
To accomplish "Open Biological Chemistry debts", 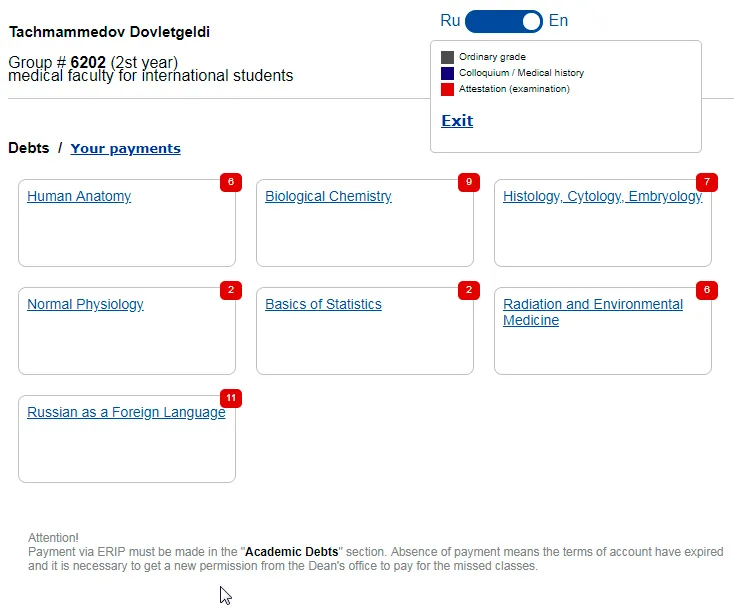I will (328, 197).
